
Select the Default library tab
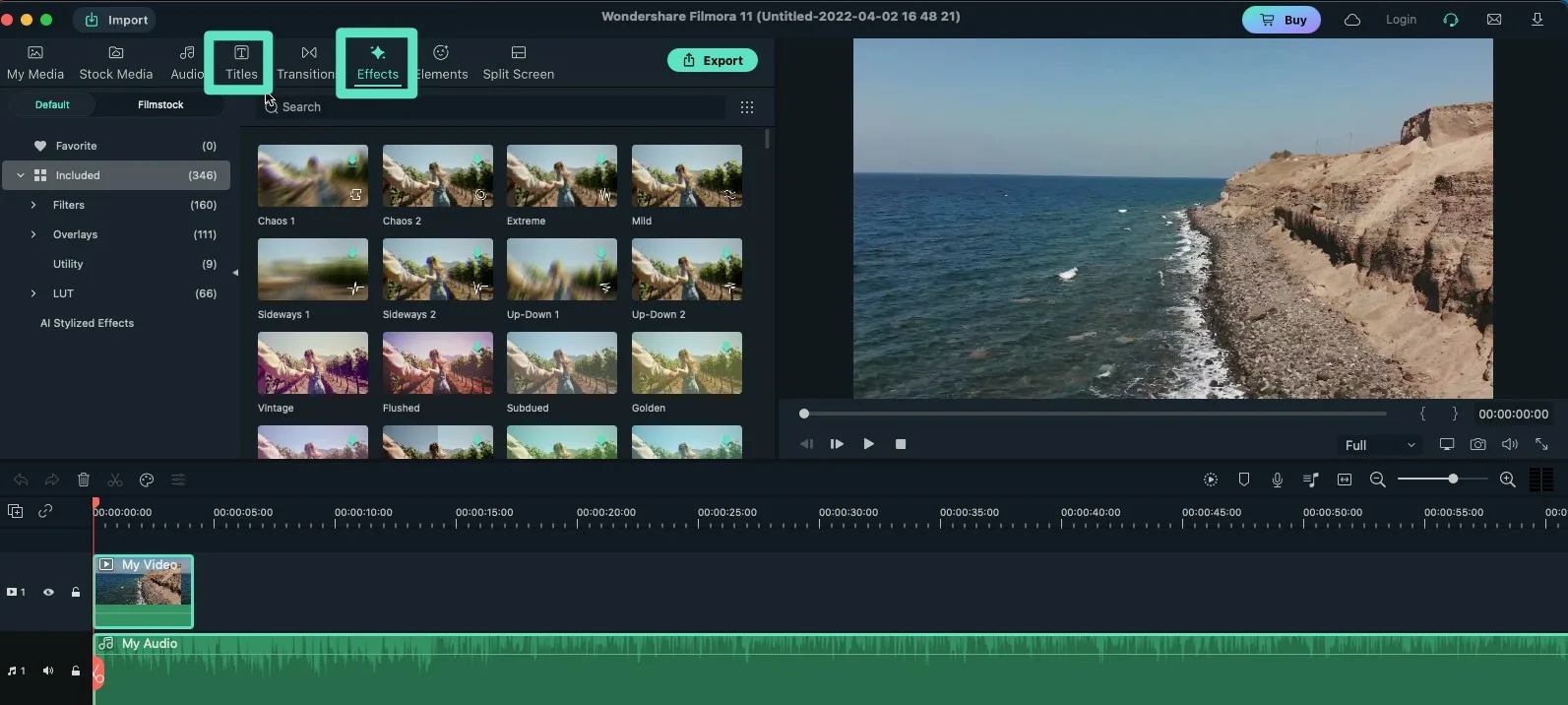click(x=52, y=104)
